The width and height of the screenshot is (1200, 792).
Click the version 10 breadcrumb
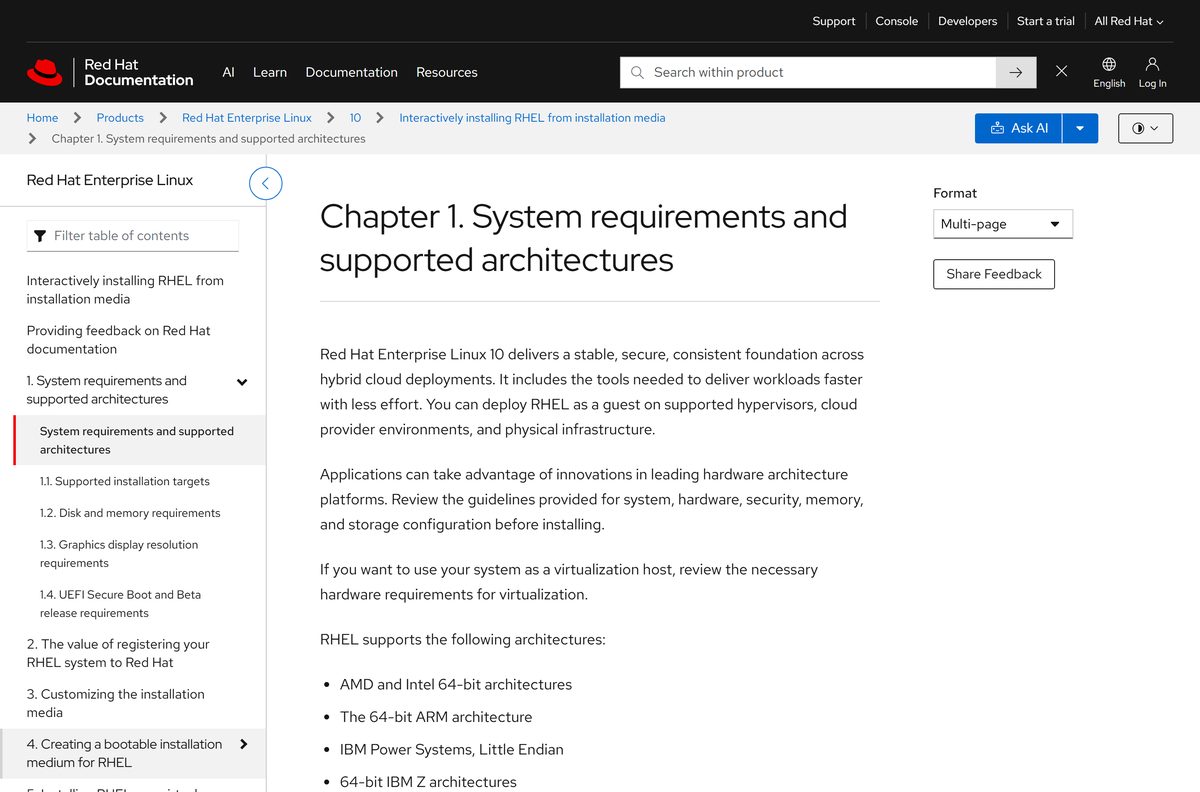tap(355, 118)
